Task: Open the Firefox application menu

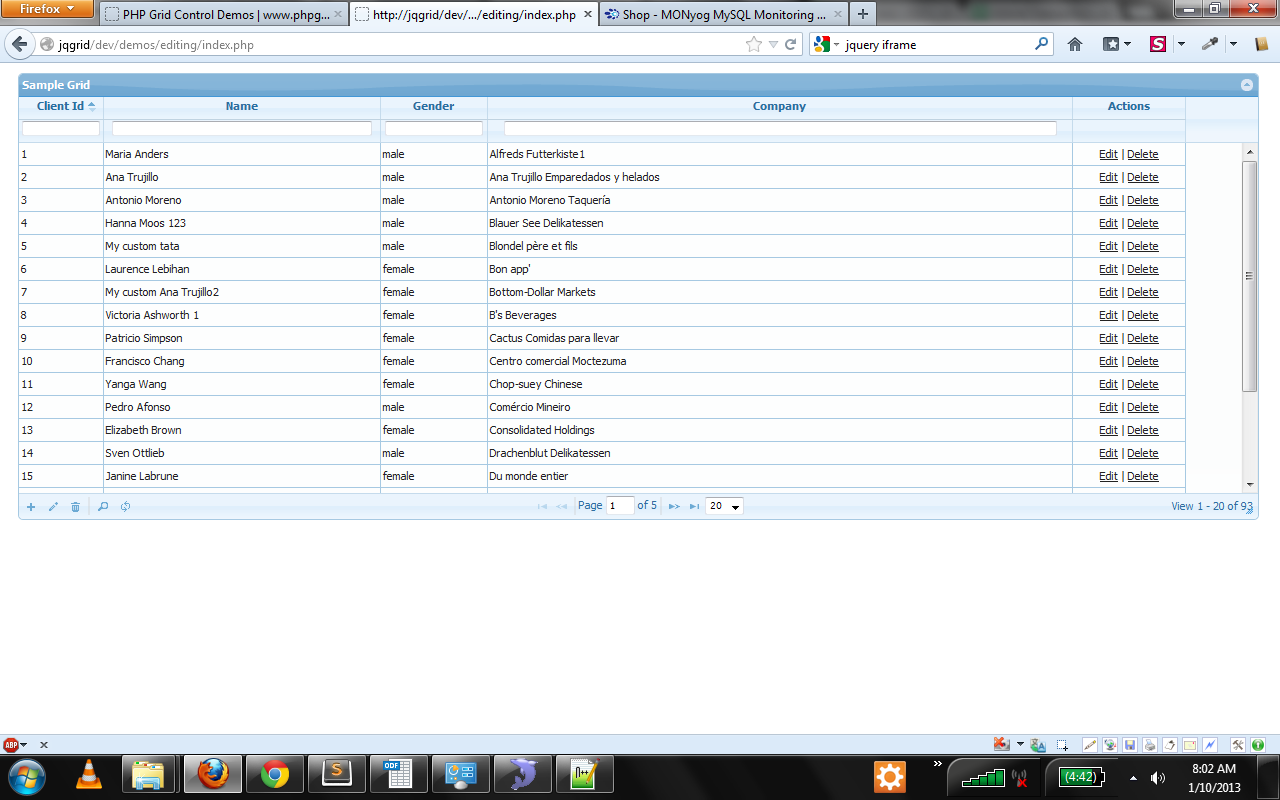Action: tap(47, 9)
